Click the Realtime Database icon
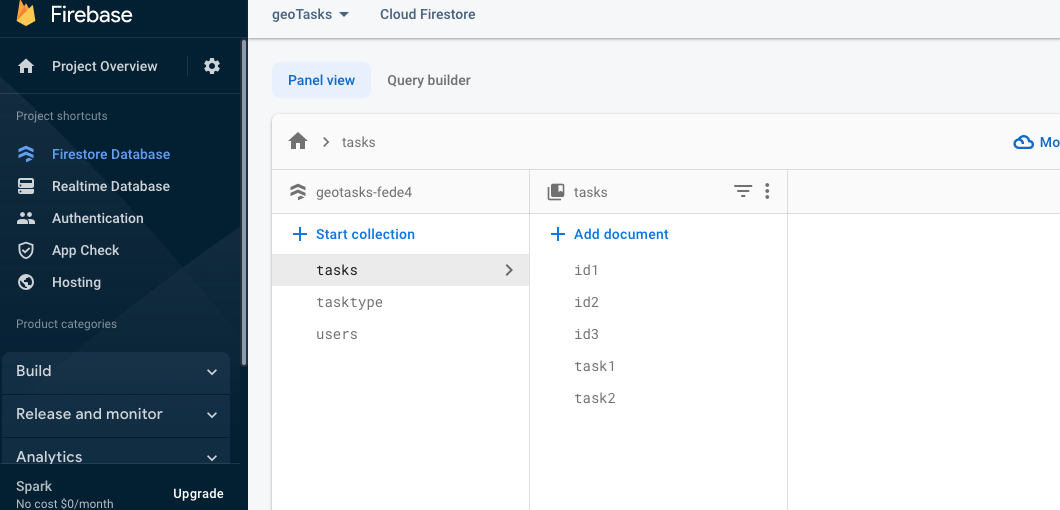The width and height of the screenshot is (1060, 510). coord(26,186)
